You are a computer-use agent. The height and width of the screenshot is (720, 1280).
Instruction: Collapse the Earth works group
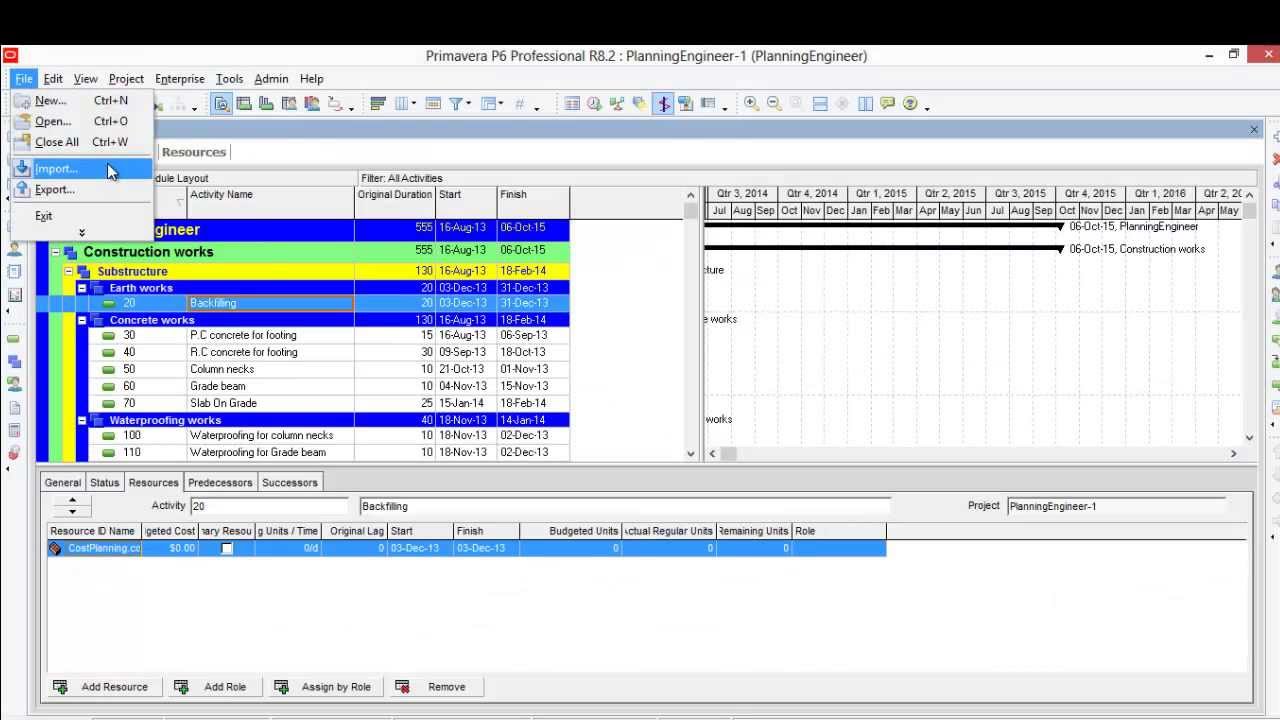[x=82, y=288]
